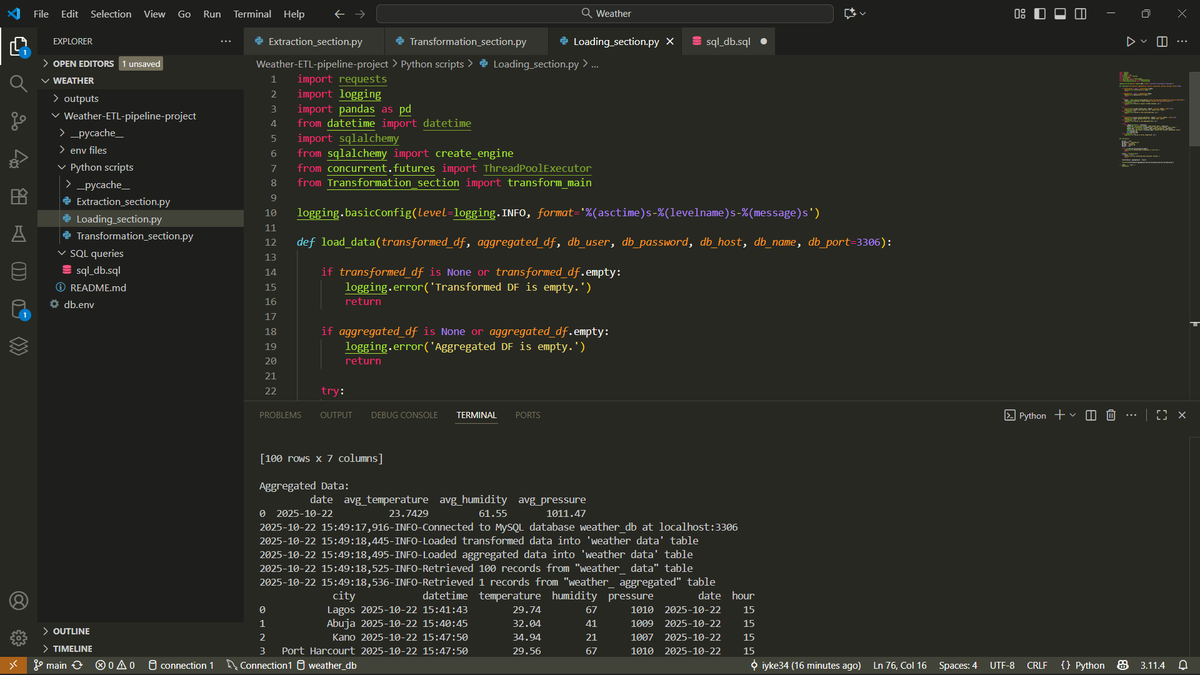1200x675 pixels.
Task: Go back using navigation arrow
Action: pos(339,14)
